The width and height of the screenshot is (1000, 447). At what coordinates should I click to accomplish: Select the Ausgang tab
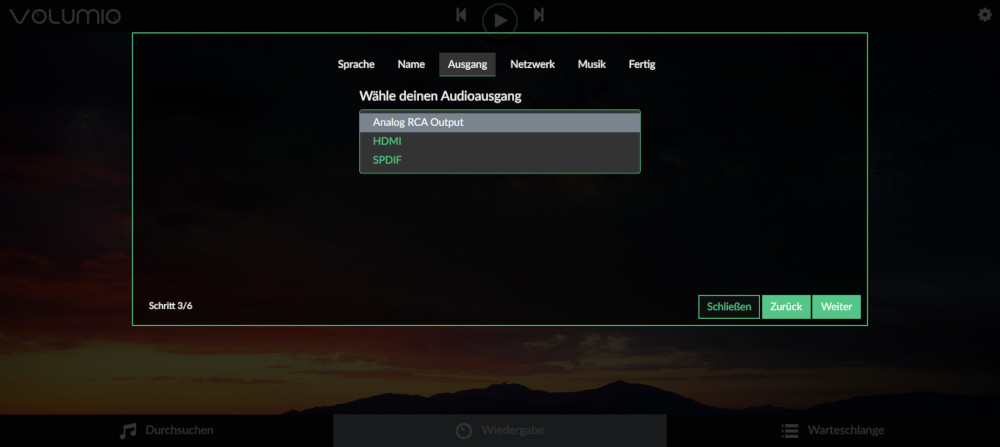pos(467,64)
